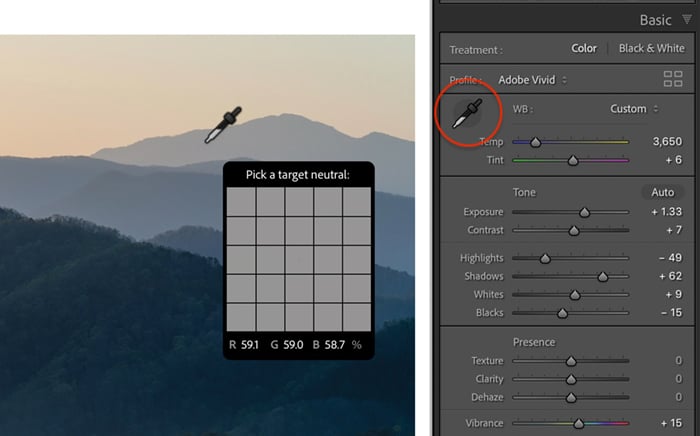Click the Shadows label
Screen dimensions: 700x436
[x=484, y=276]
